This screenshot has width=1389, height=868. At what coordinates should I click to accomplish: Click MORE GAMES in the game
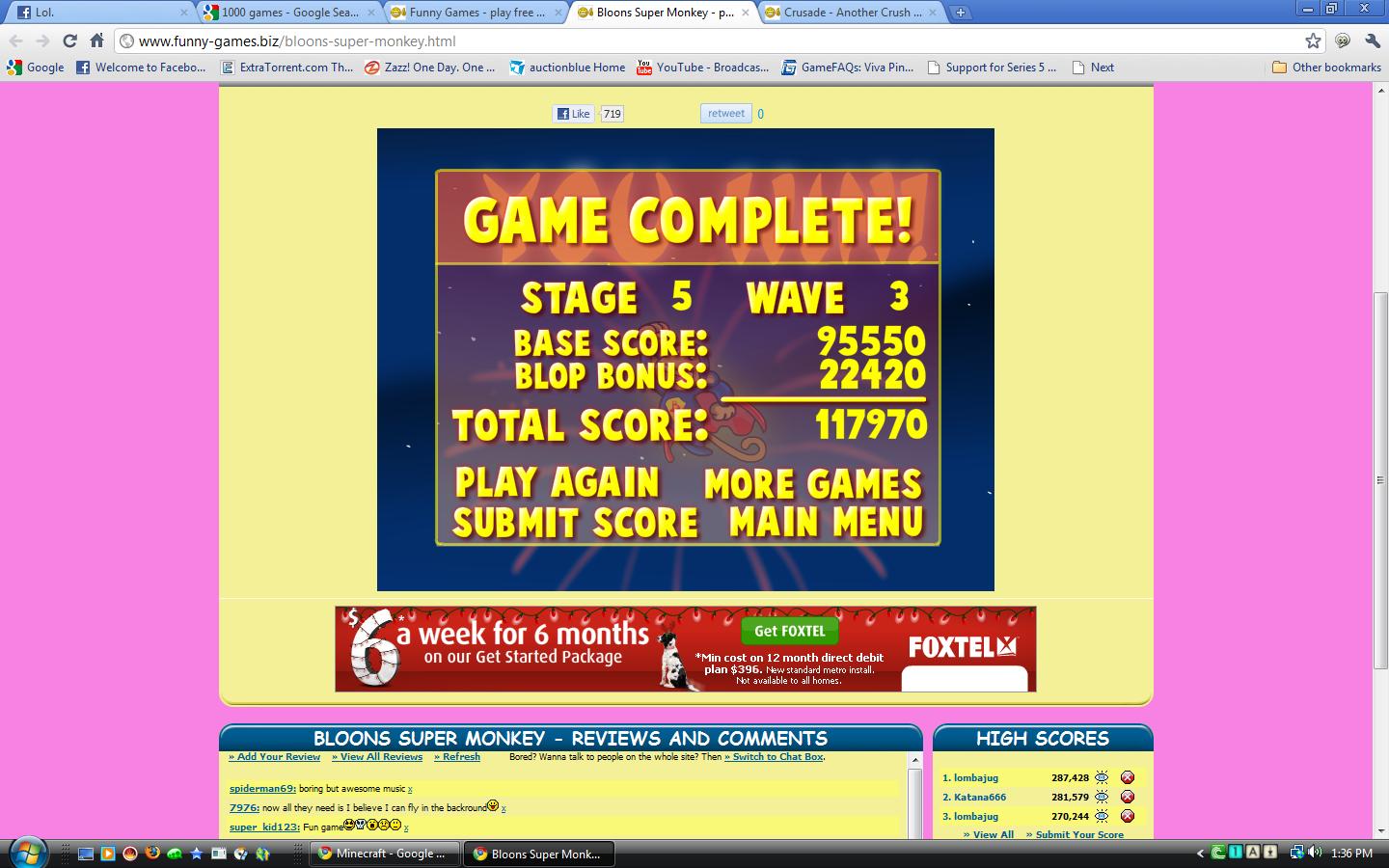[x=813, y=483]
